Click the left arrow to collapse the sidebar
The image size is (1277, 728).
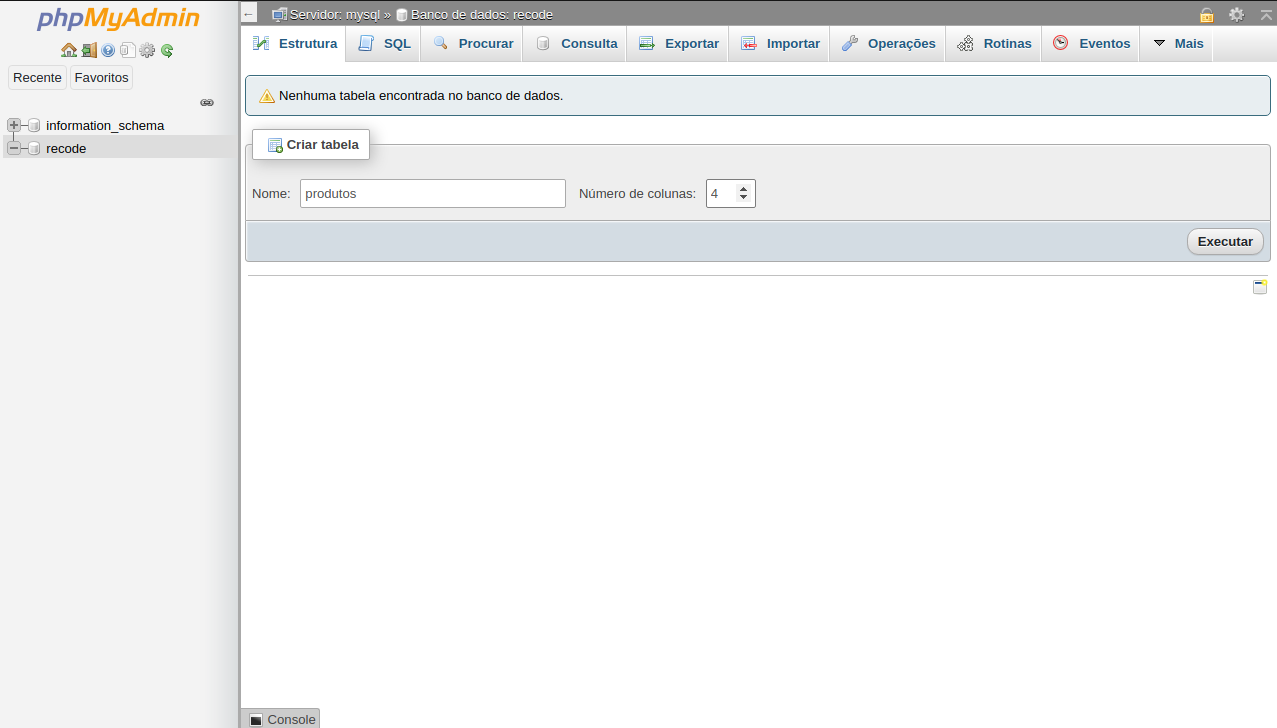249,14
